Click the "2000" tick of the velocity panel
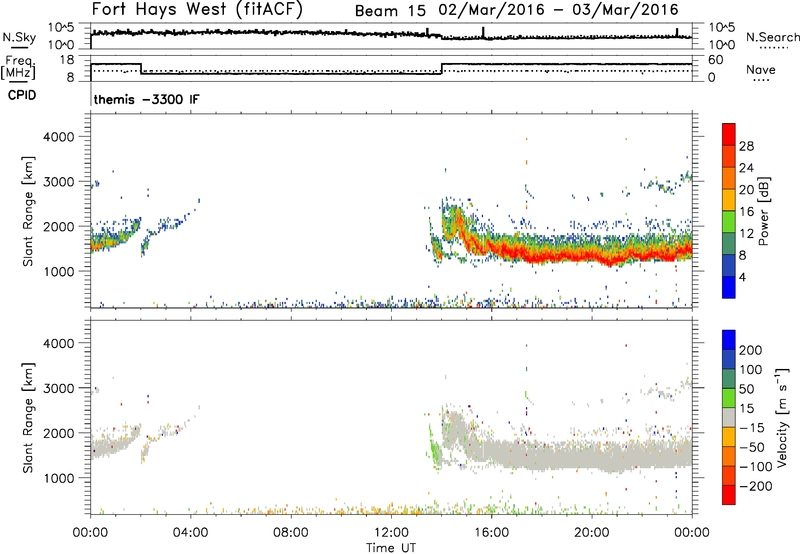Image resolution: width=800 pixels, height=554 pixels. pos(59,433)
